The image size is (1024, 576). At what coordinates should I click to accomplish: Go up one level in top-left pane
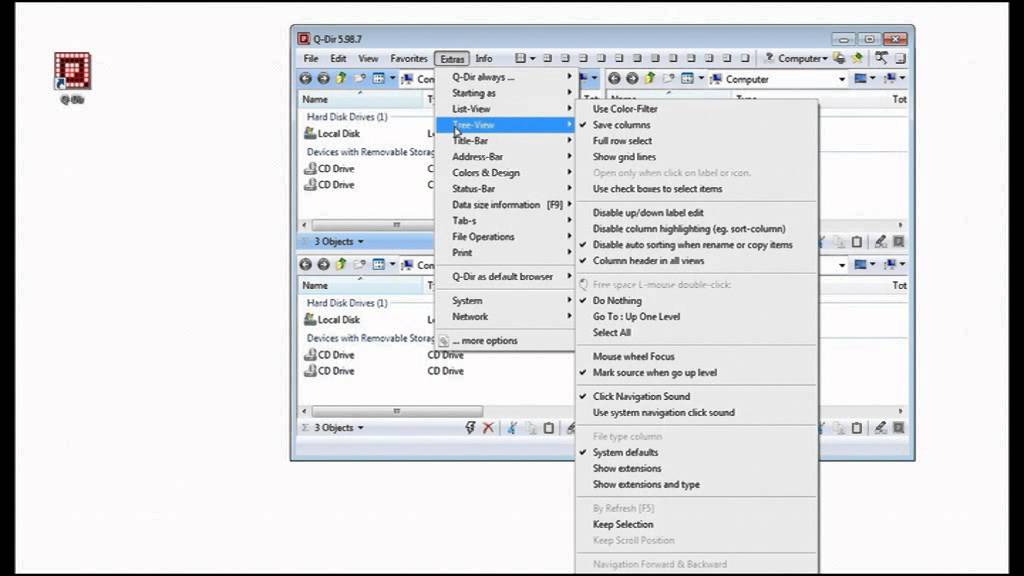(x=341, y=79)
